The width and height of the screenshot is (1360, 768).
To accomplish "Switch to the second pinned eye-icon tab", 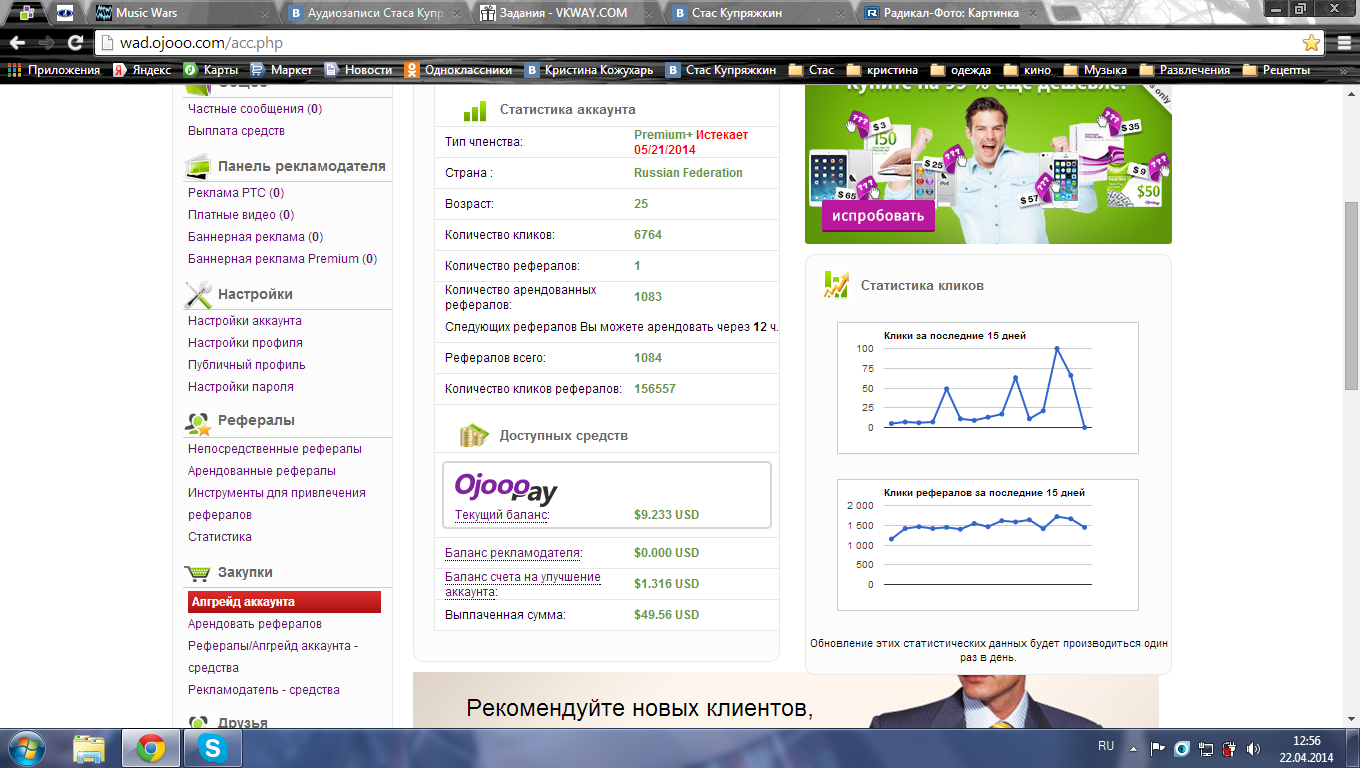I will 64,13.
